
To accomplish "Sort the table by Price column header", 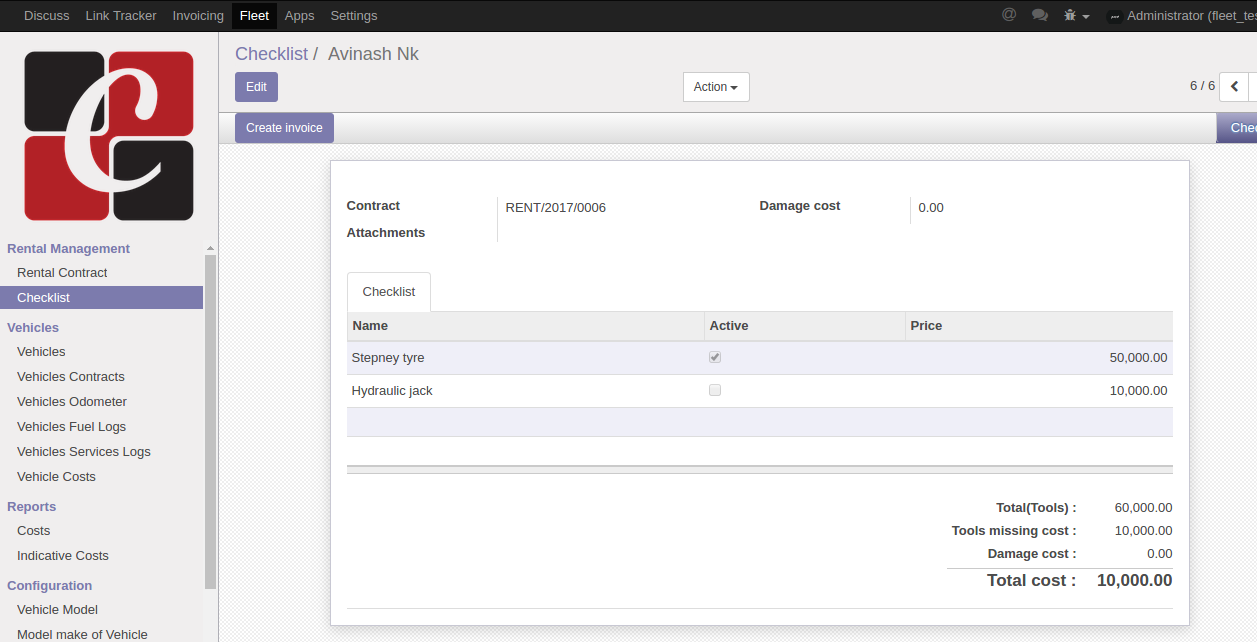I will [926, 326].
